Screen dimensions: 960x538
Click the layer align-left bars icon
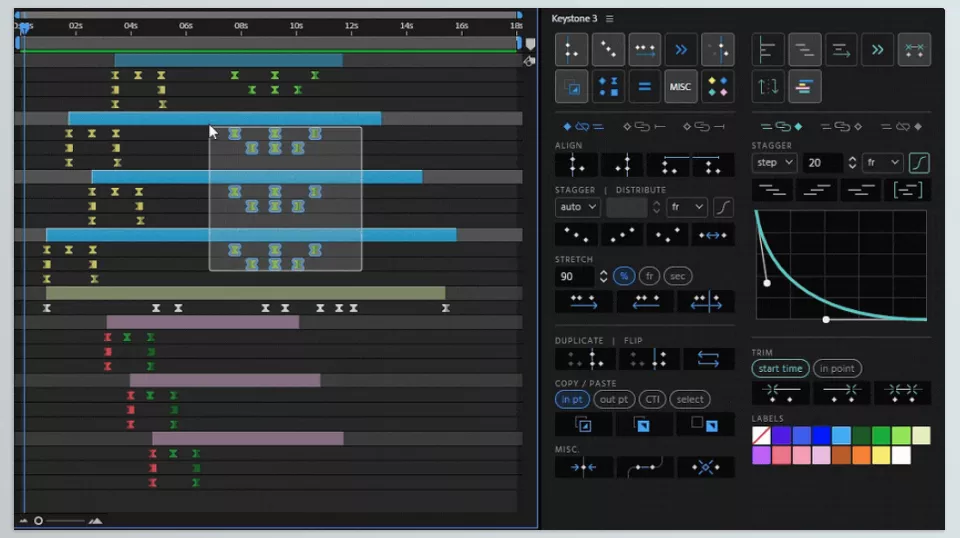point(768,50)
